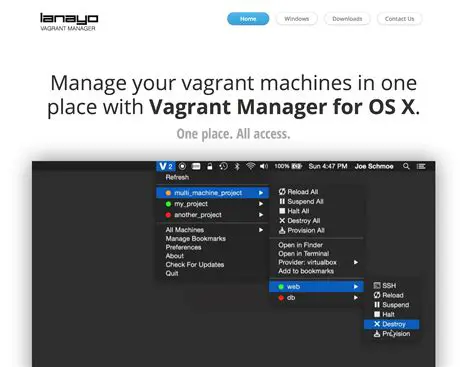Image resolution: width=474 pixels, height=367 pixels.
Task: Click the red status dot of another_project
Action: pyautogui.click(x=168, y=215)
